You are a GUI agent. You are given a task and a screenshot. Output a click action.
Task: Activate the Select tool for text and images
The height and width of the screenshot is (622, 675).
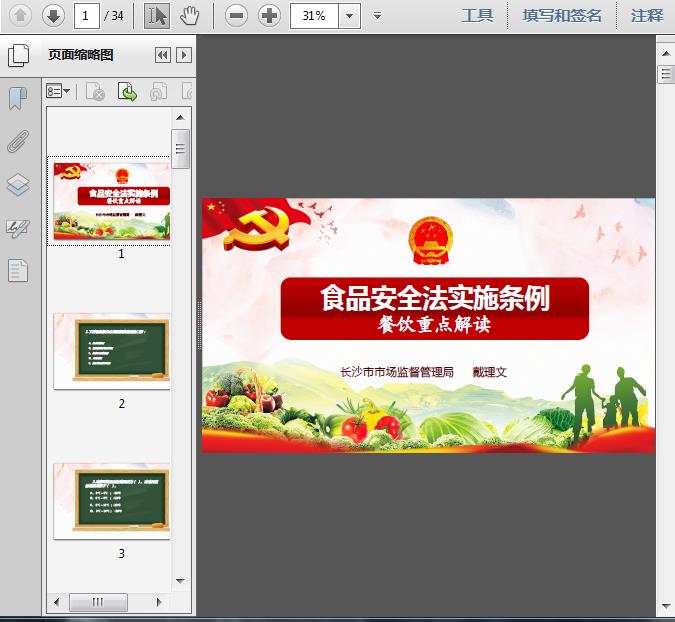tap(157, 16)
